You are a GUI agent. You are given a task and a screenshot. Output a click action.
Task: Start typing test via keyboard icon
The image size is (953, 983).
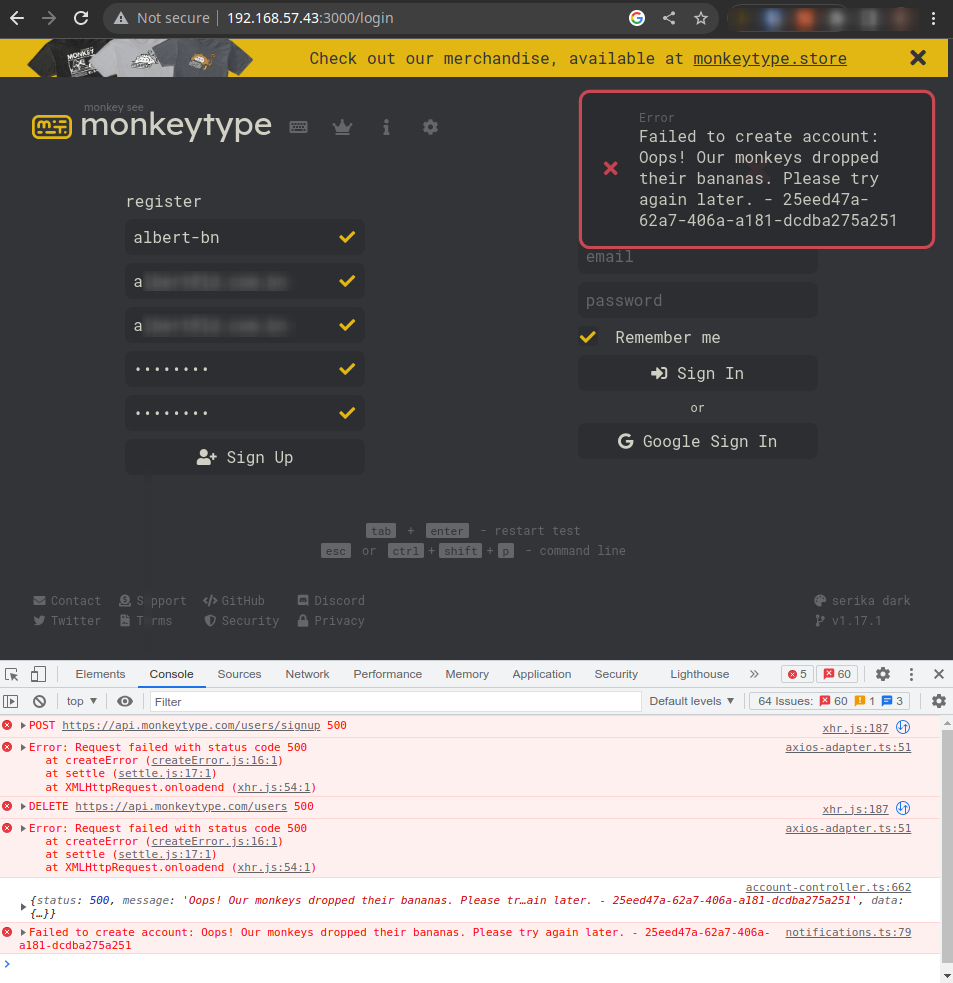(x=298, y=127)
